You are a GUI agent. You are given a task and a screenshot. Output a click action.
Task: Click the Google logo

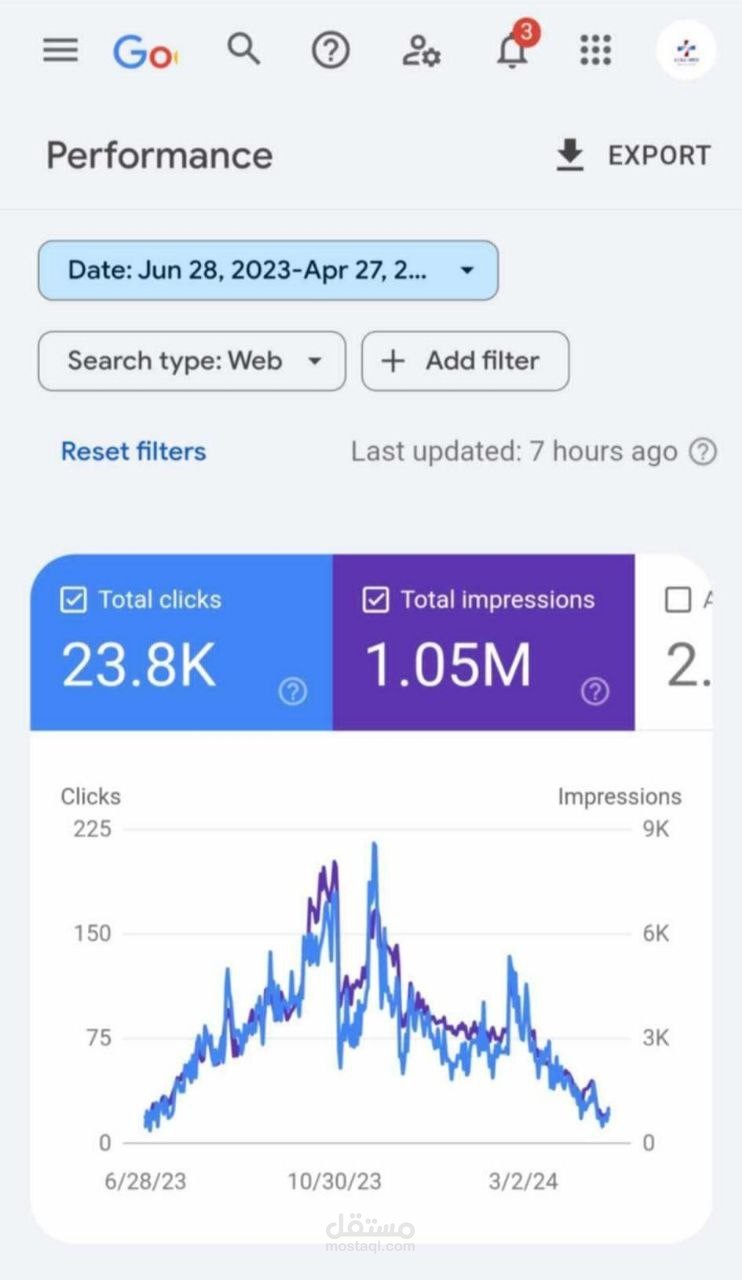point(145,51)
